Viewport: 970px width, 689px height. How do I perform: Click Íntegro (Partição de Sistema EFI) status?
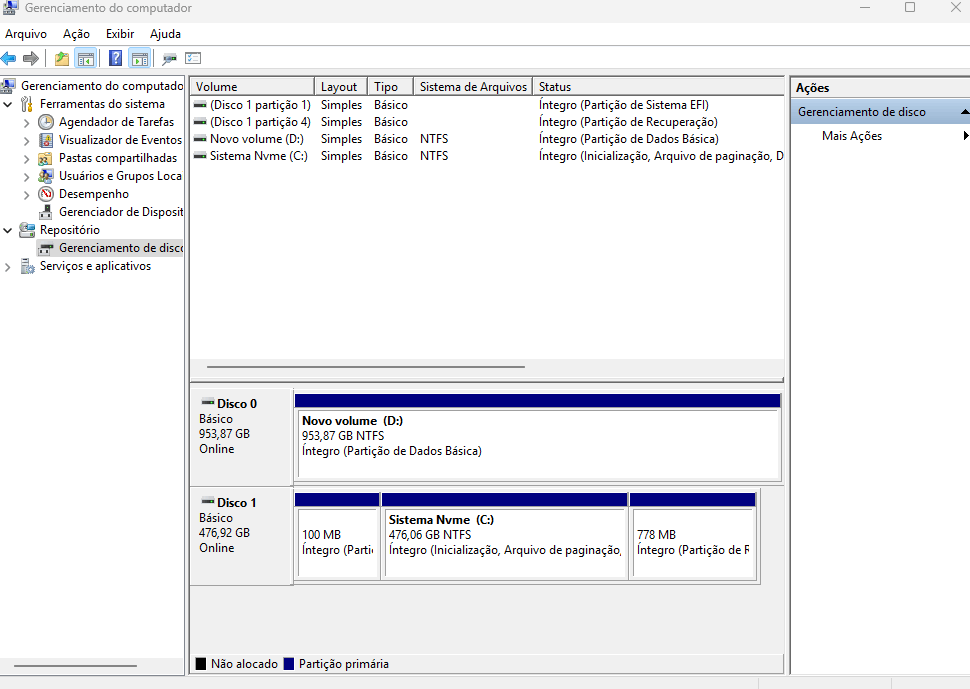click(x=624, y=105)
